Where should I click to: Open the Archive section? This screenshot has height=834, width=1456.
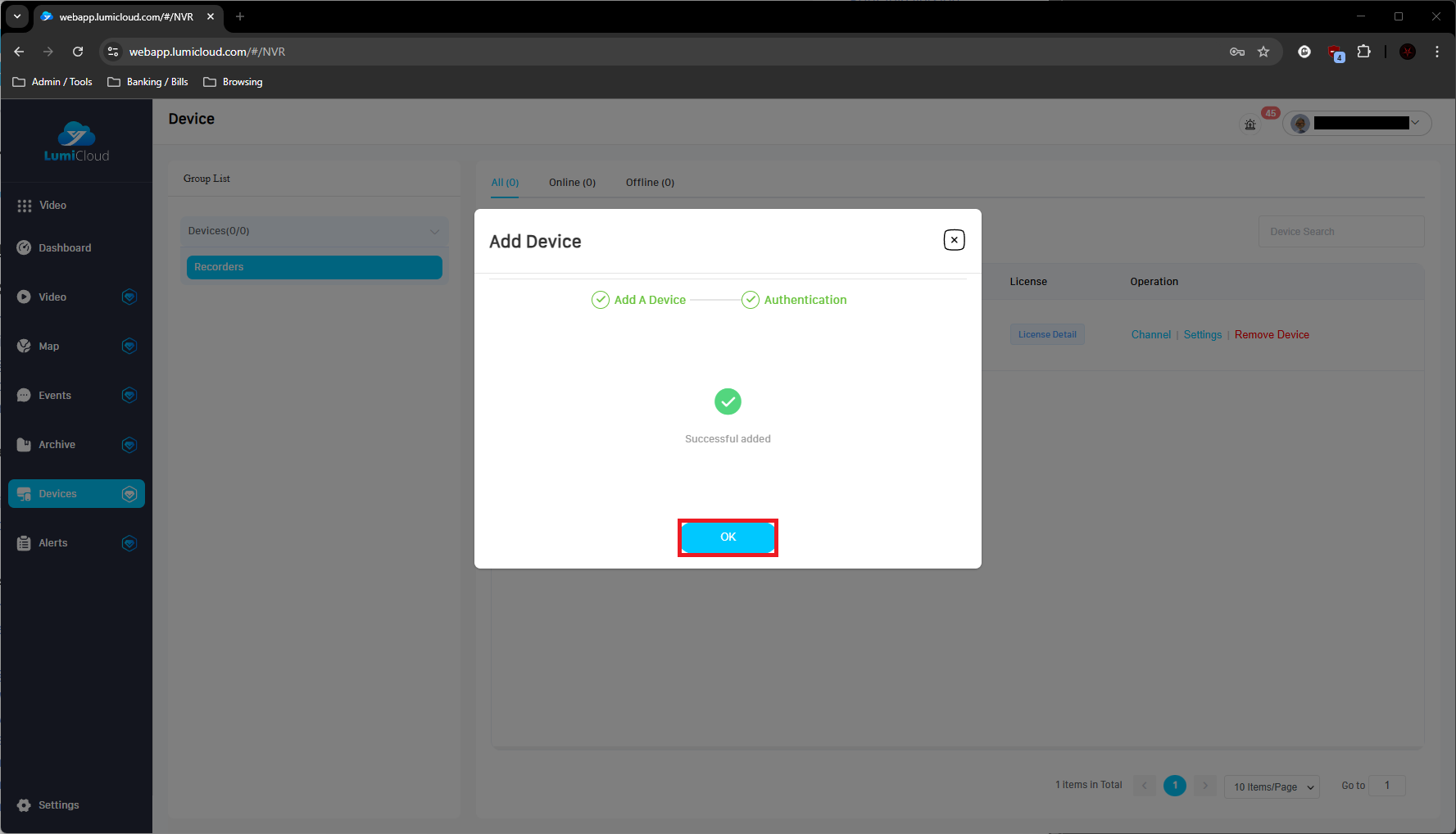click(57, 445)
